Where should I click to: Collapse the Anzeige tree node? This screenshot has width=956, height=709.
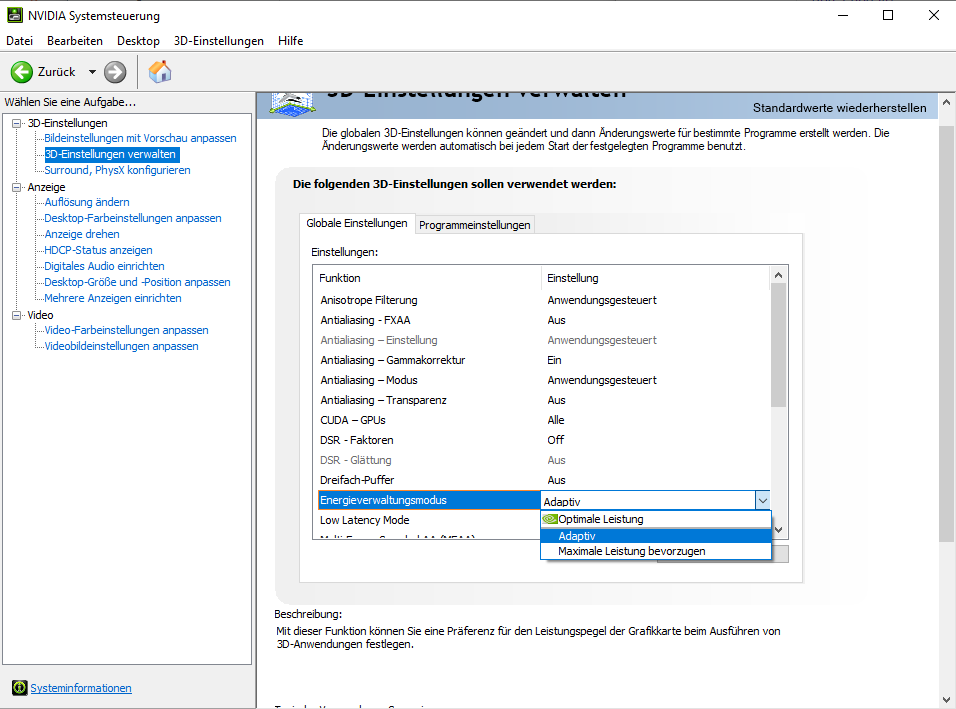(x=16, y=187)
